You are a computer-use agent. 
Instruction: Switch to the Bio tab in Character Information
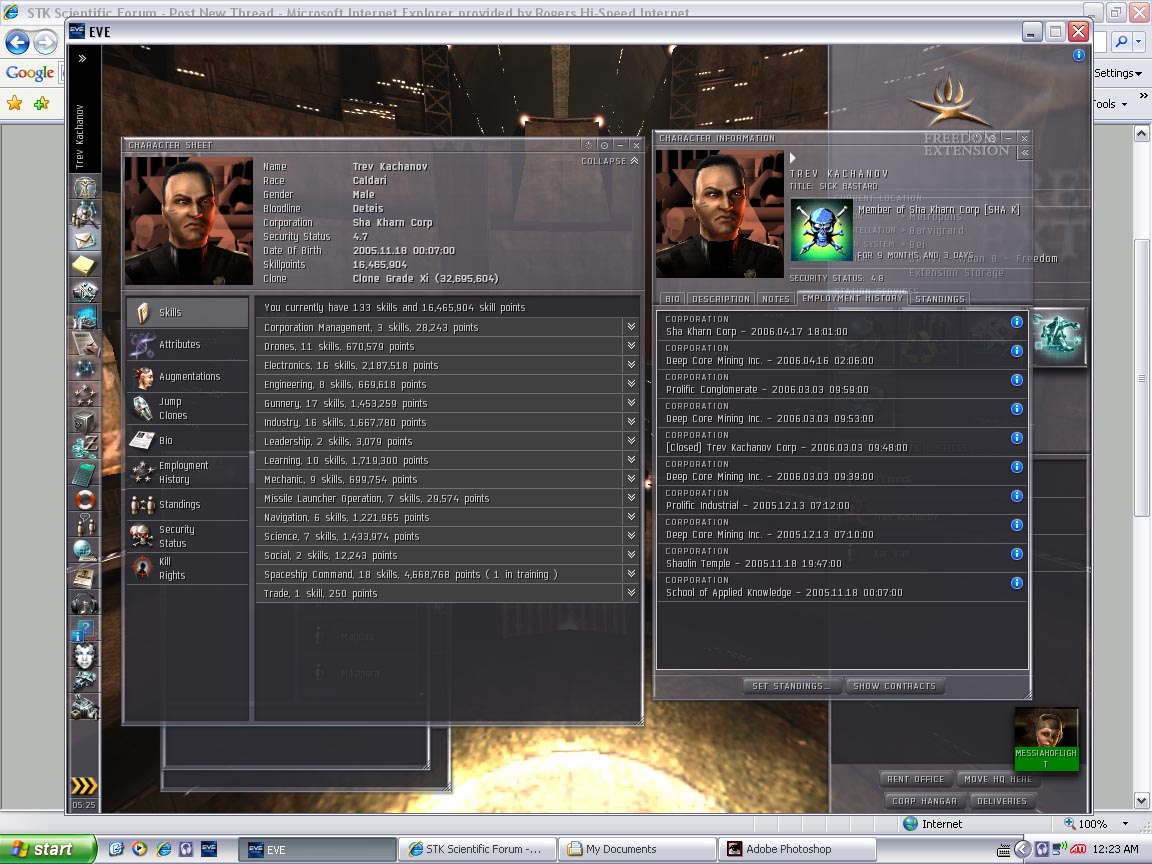(x=672, y=299)
